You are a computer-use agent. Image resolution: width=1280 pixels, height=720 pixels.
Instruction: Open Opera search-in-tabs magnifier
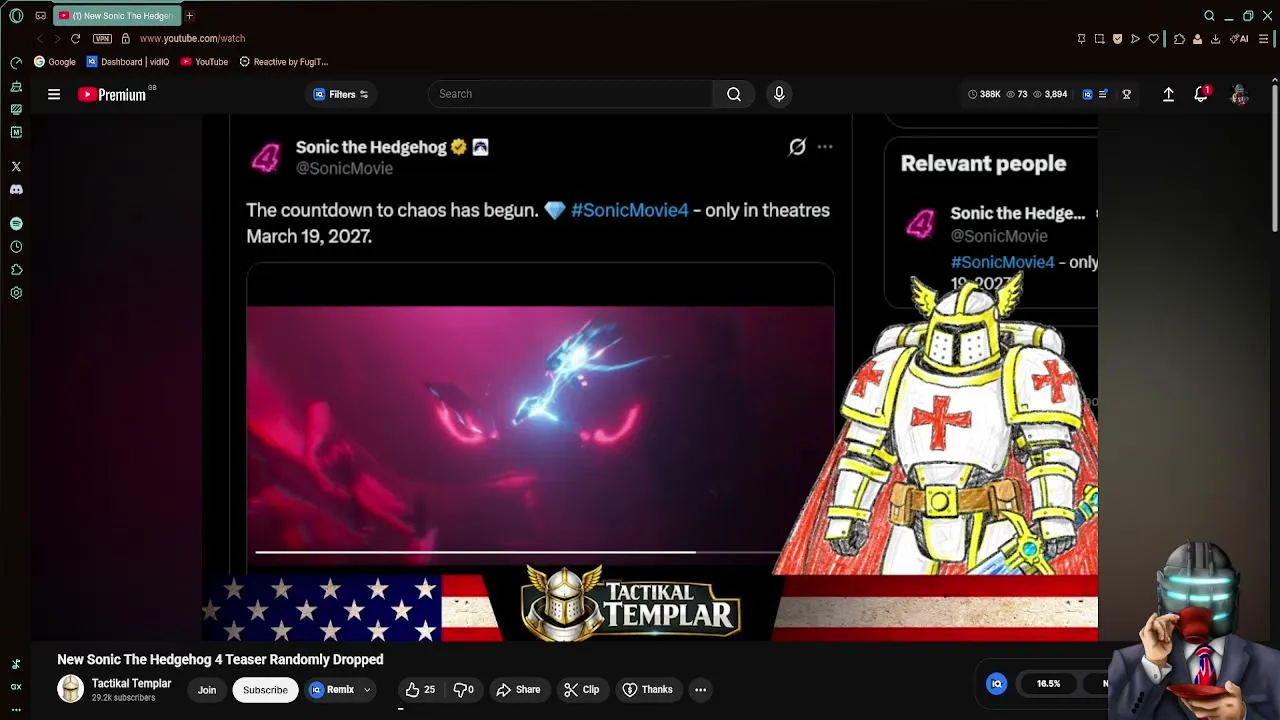(1209, 15)
